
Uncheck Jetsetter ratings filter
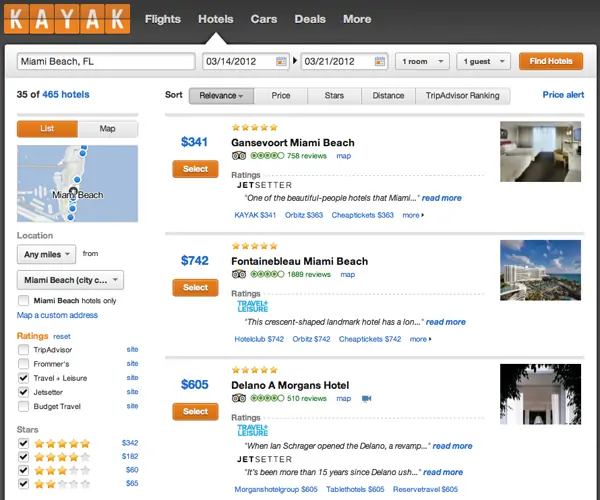(x=23, y=392)
